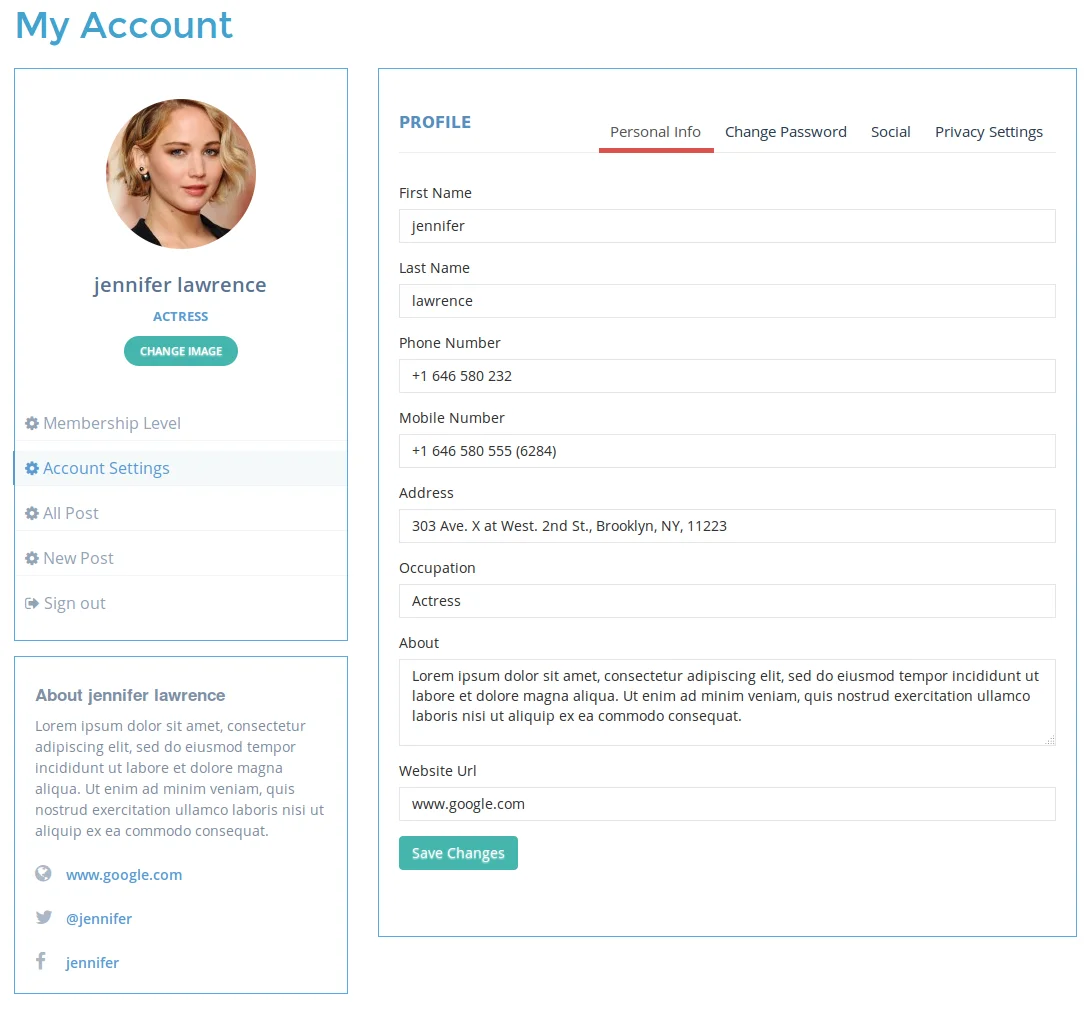Click the sign out arrow icon
The width and height of the screenshot is (1089, 1010).
point(31,603)
